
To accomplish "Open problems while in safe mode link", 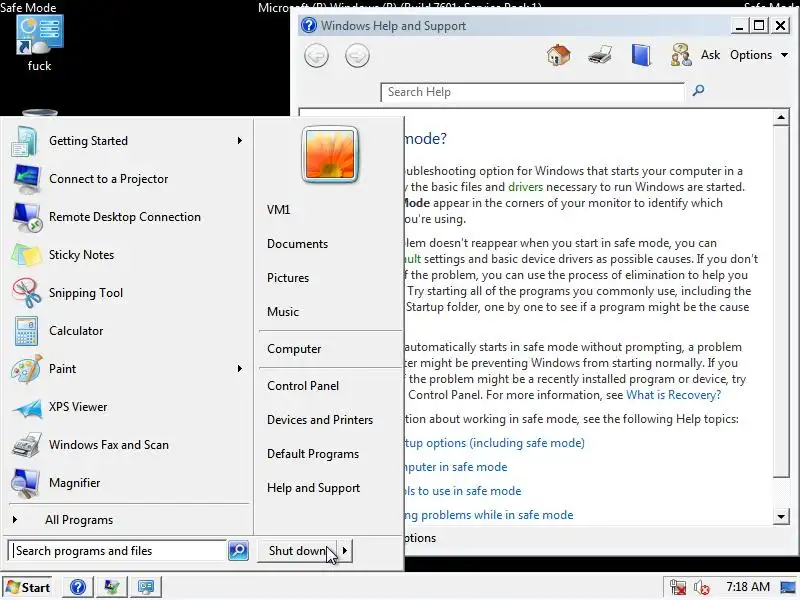I will [x=489, y=515].
